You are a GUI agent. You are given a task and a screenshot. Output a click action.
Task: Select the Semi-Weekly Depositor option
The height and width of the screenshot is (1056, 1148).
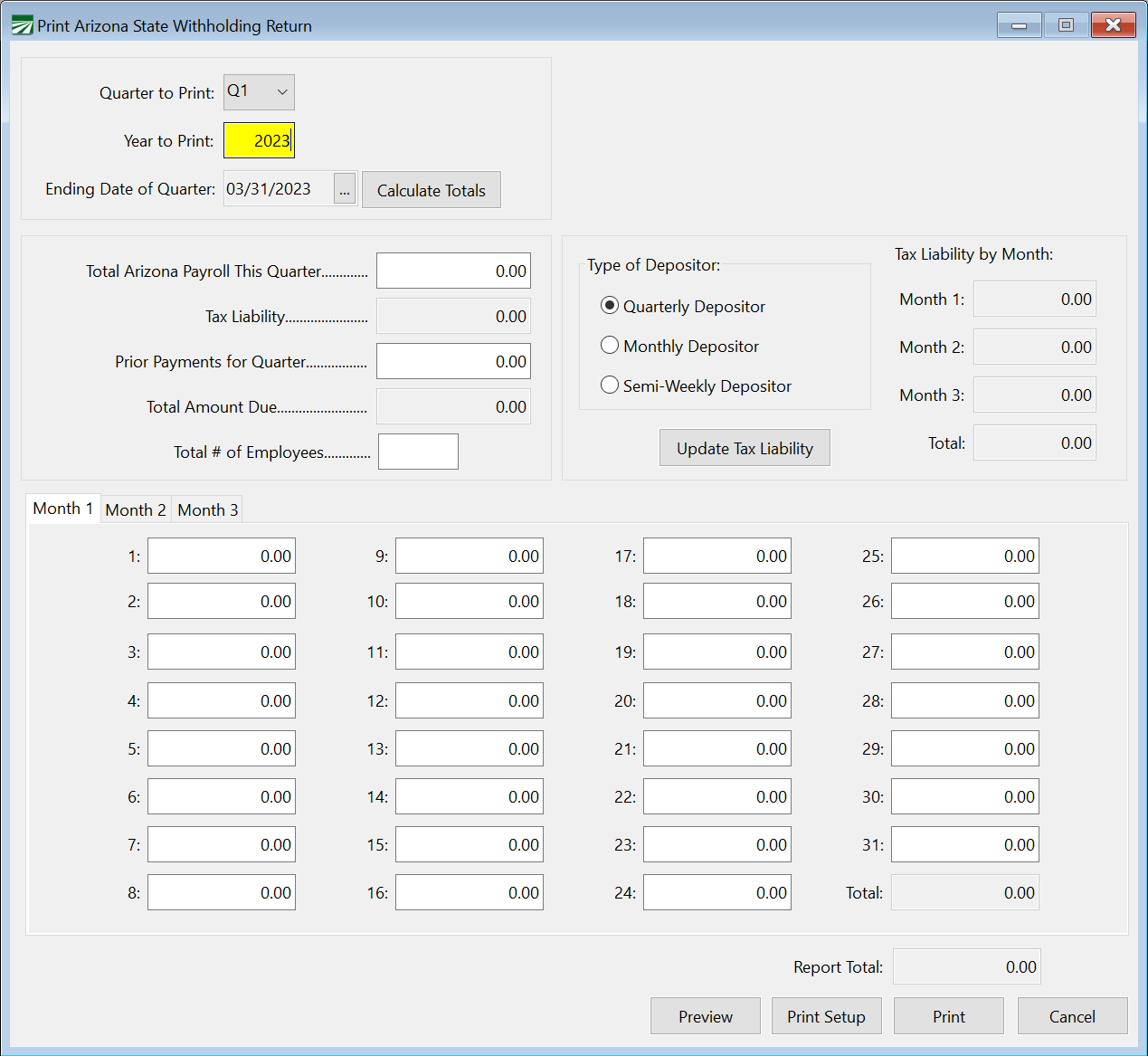610,385
